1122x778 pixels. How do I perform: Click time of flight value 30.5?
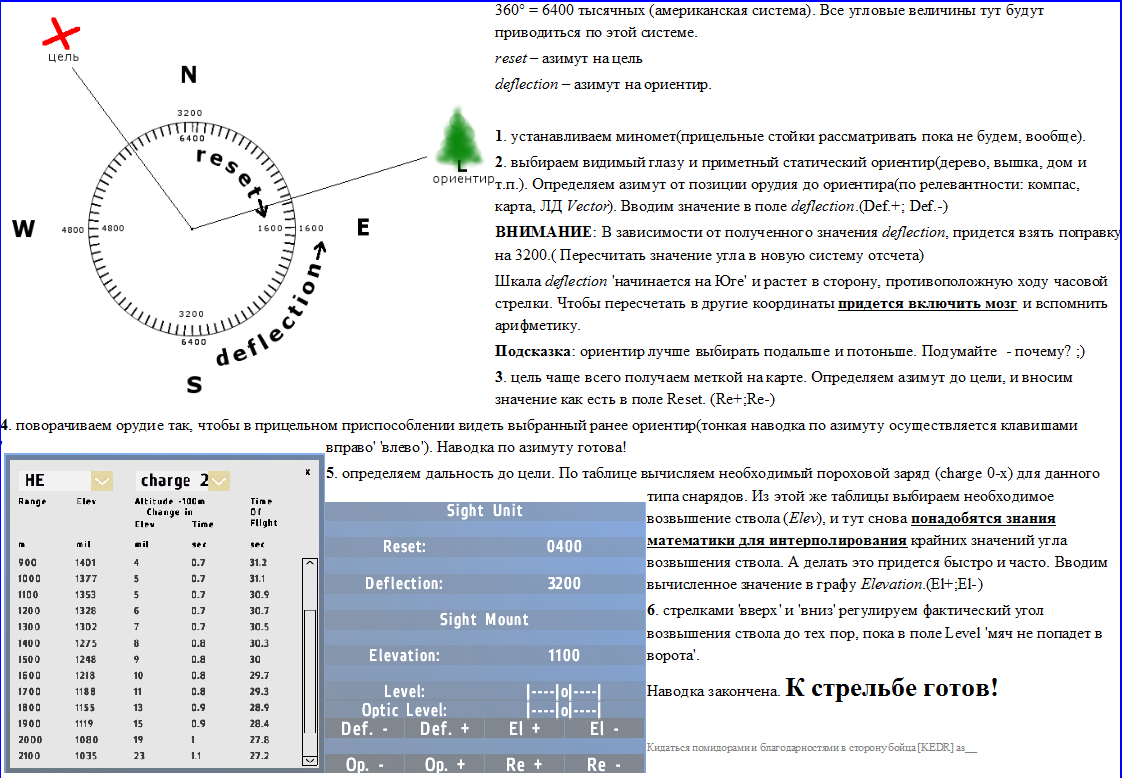coord(259,627)
